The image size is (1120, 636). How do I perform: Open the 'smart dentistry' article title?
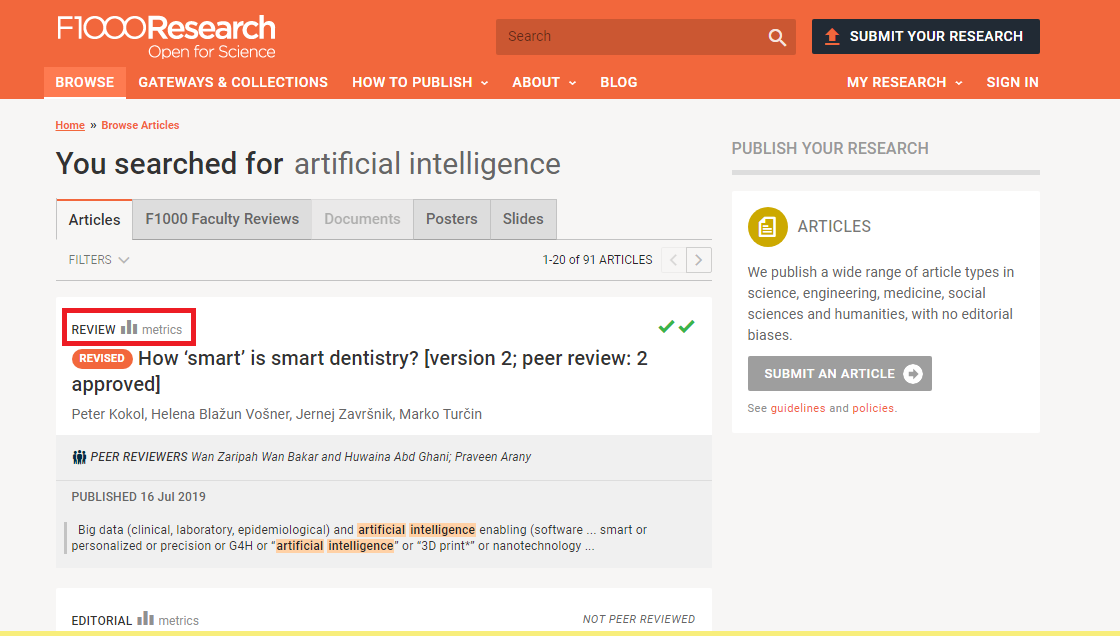tap(392, 359)
